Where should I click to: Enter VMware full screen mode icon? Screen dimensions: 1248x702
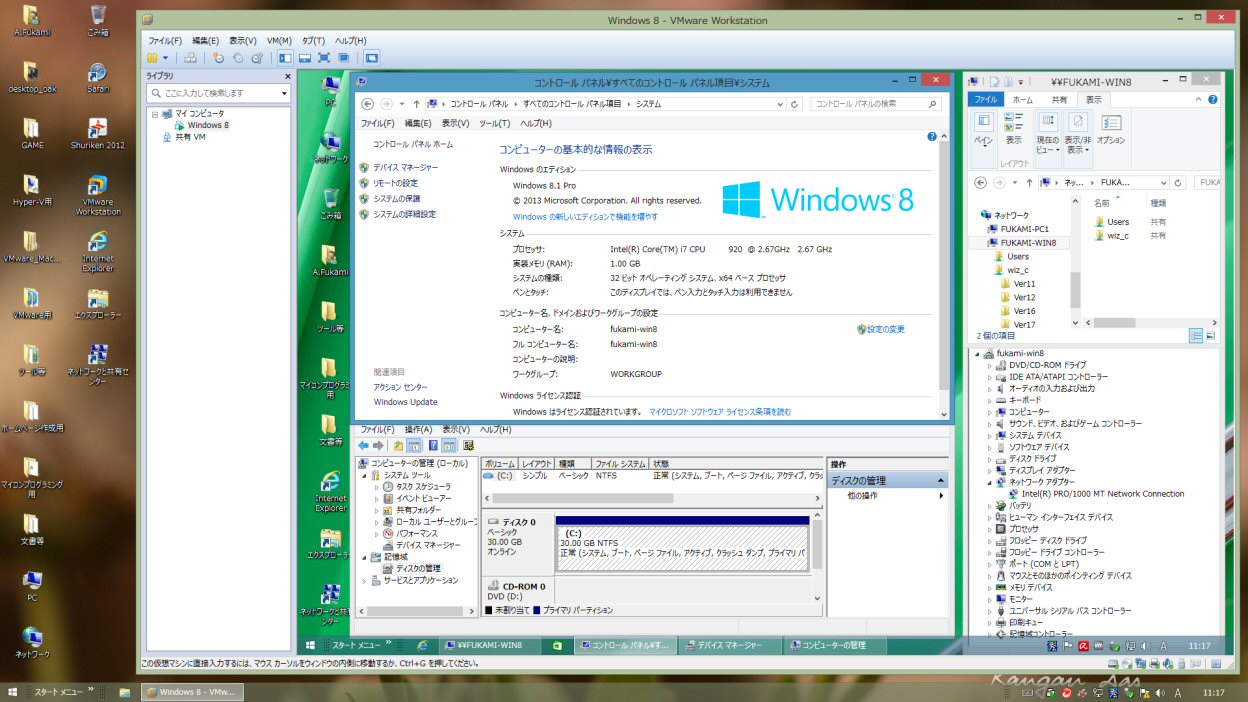(324, 58)
